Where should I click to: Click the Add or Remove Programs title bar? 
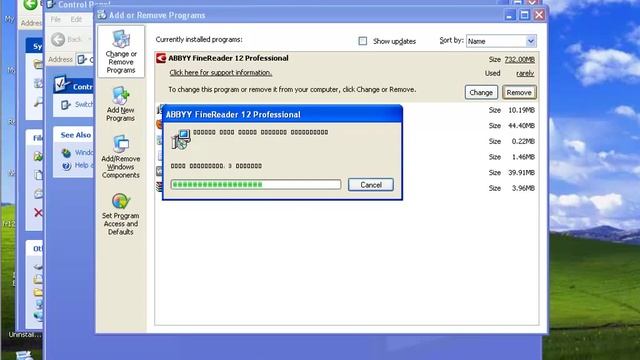[302, 15]
